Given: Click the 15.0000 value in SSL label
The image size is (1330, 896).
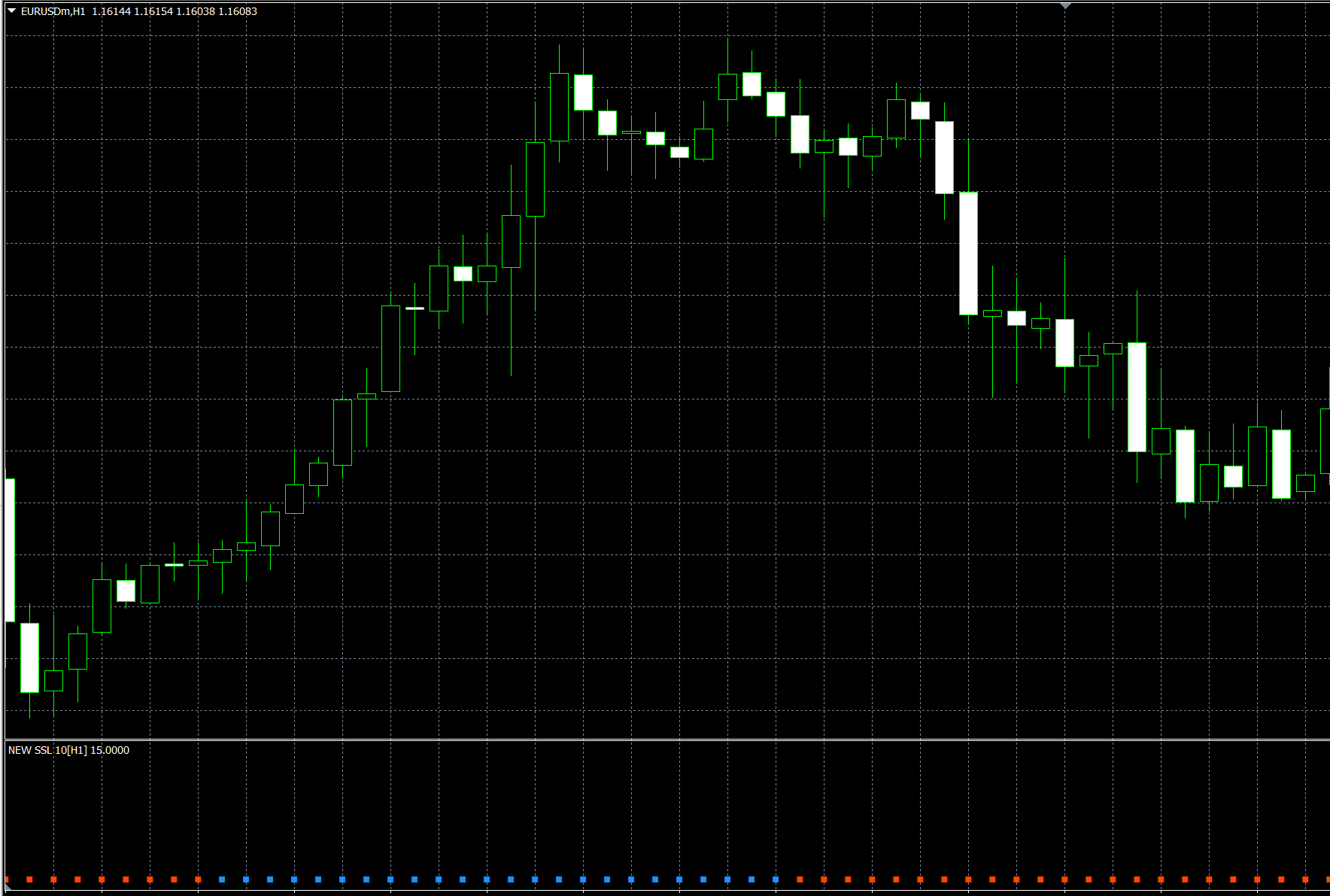Looking at the screenshot, I should tap(110, 750).
